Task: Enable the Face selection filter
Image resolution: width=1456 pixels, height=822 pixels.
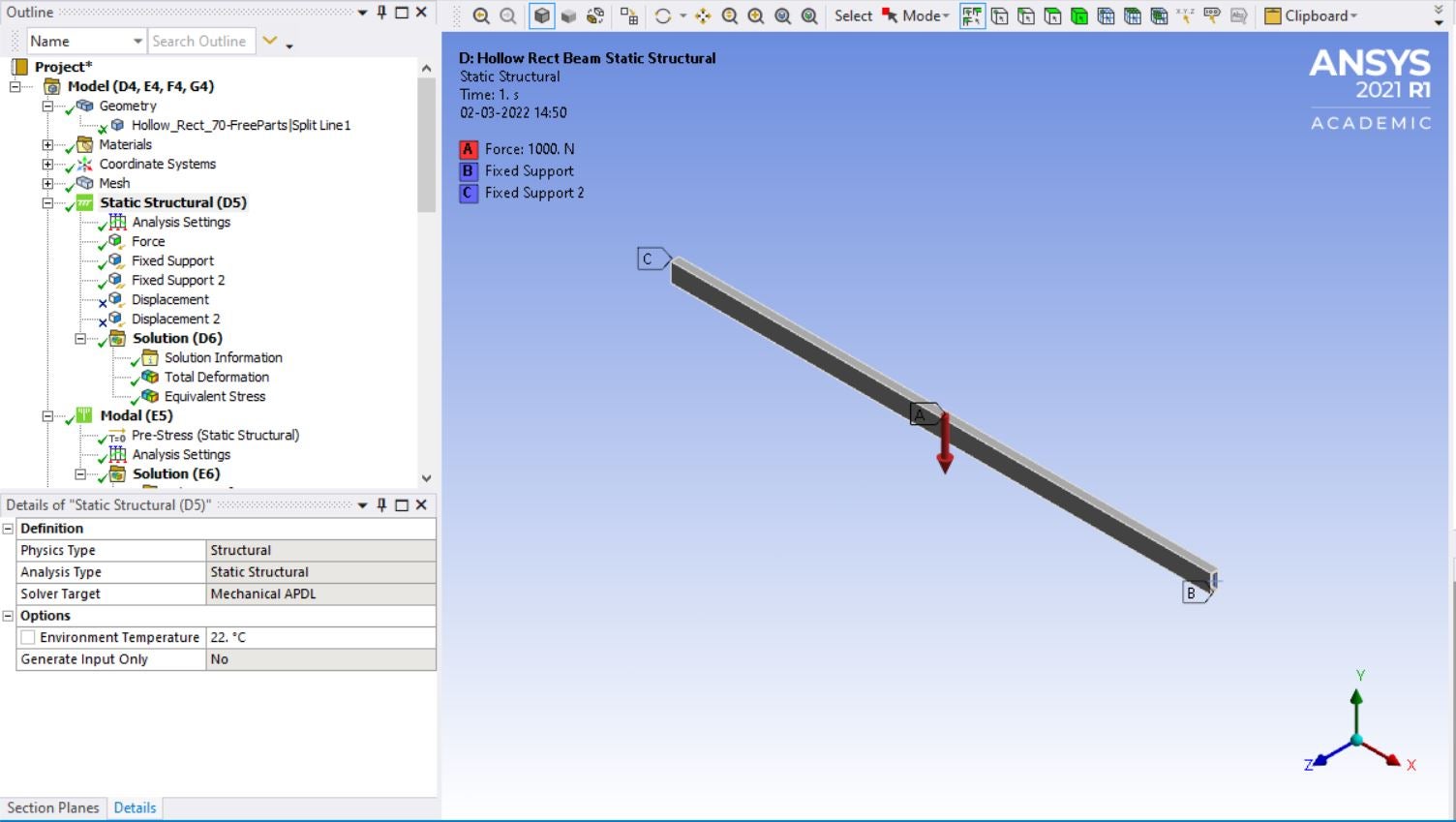Action: point(1052,15)
